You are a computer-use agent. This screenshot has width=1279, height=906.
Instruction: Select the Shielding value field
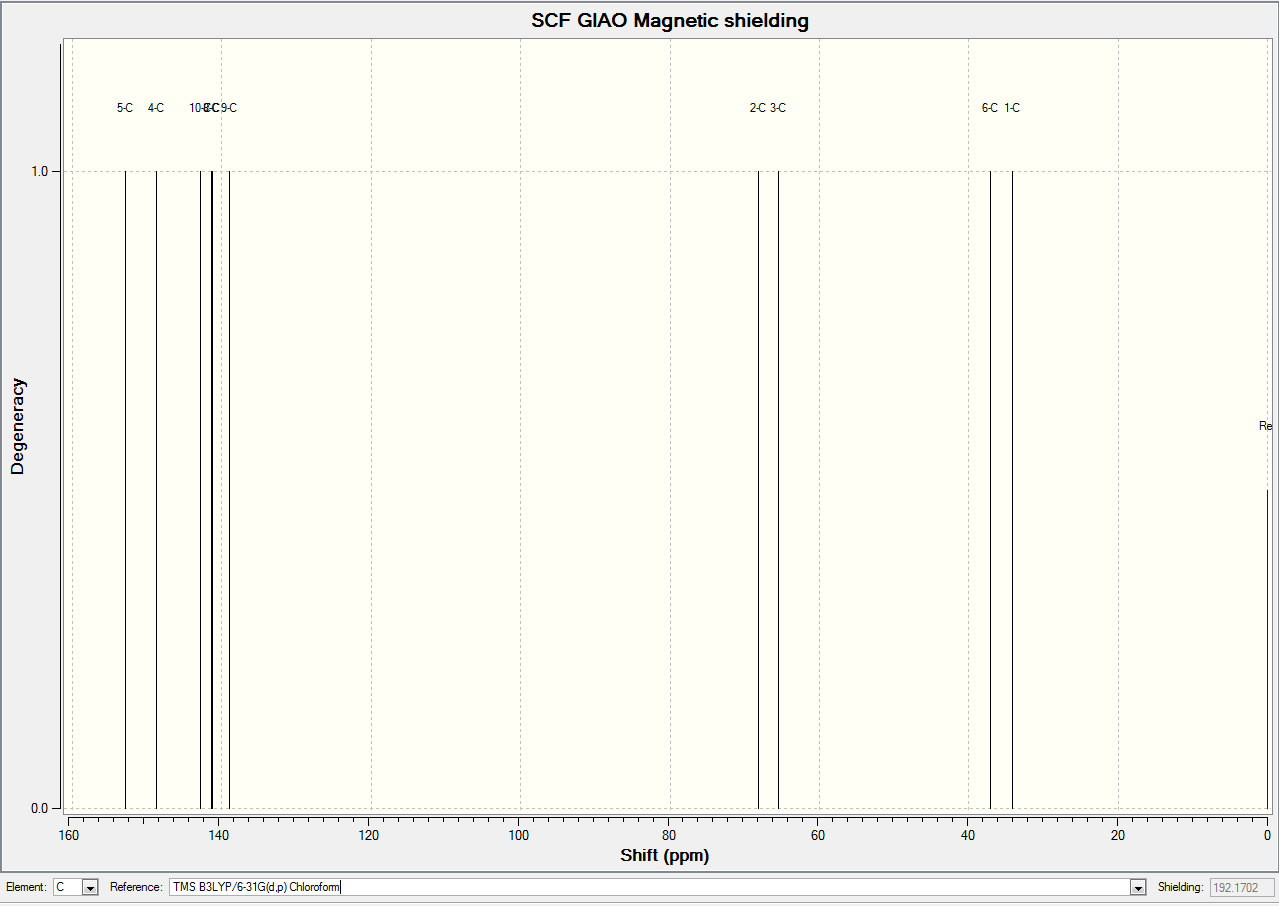[x=1242, y=887]
